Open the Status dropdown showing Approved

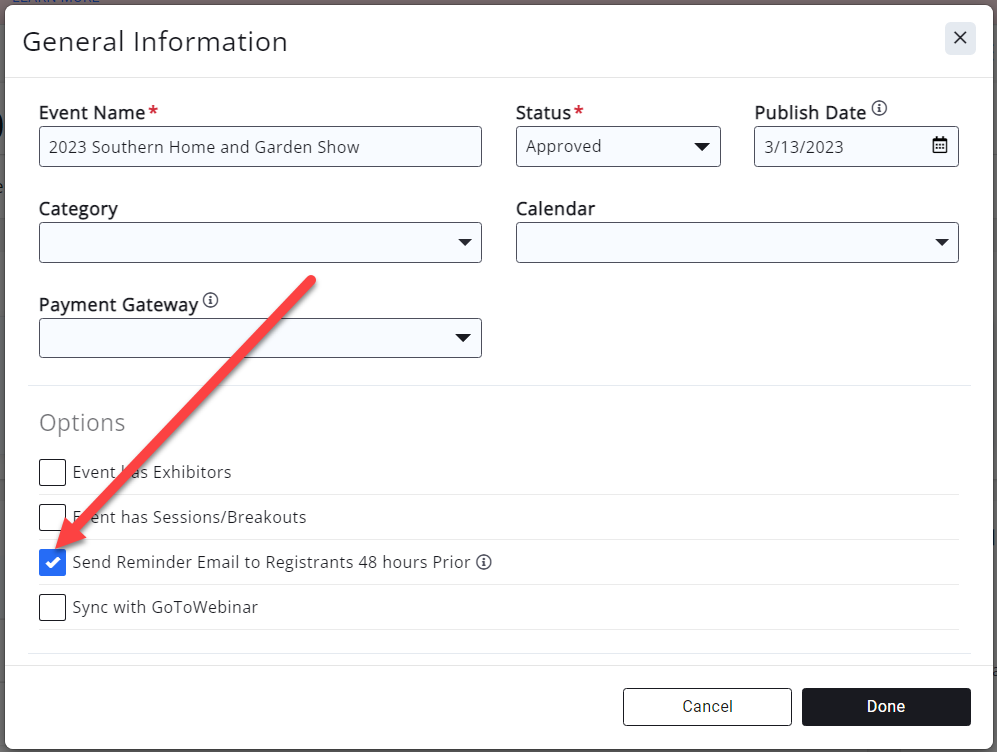coord(617,147)
